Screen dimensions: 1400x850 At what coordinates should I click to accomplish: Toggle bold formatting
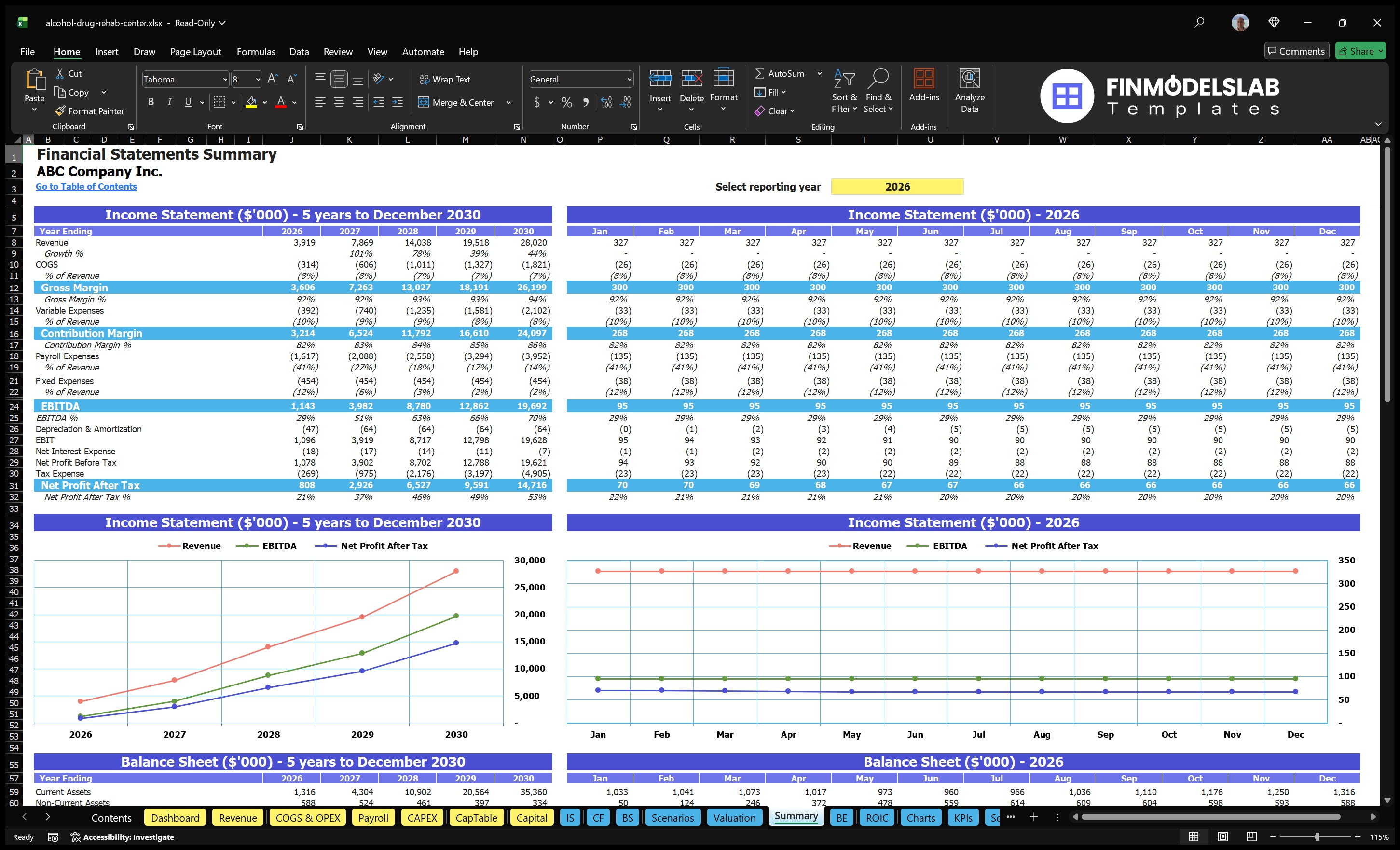pos(151,102)
